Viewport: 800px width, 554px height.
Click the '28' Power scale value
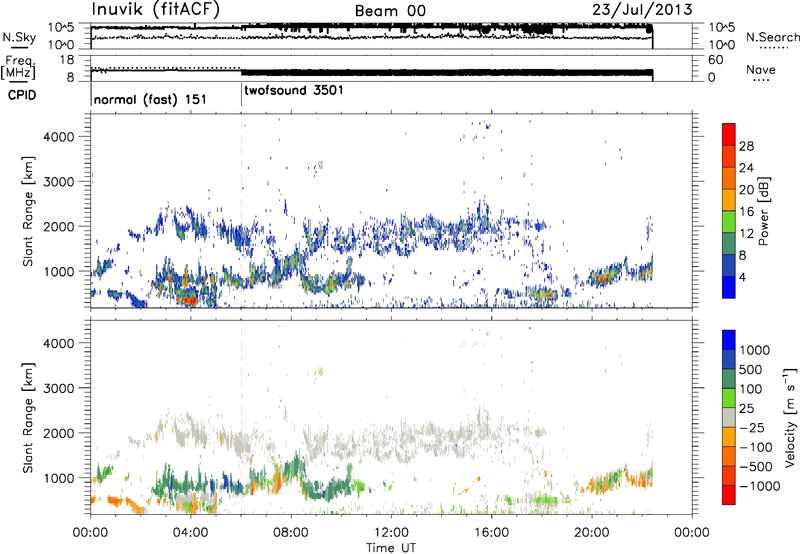click(x=746, y=146)
